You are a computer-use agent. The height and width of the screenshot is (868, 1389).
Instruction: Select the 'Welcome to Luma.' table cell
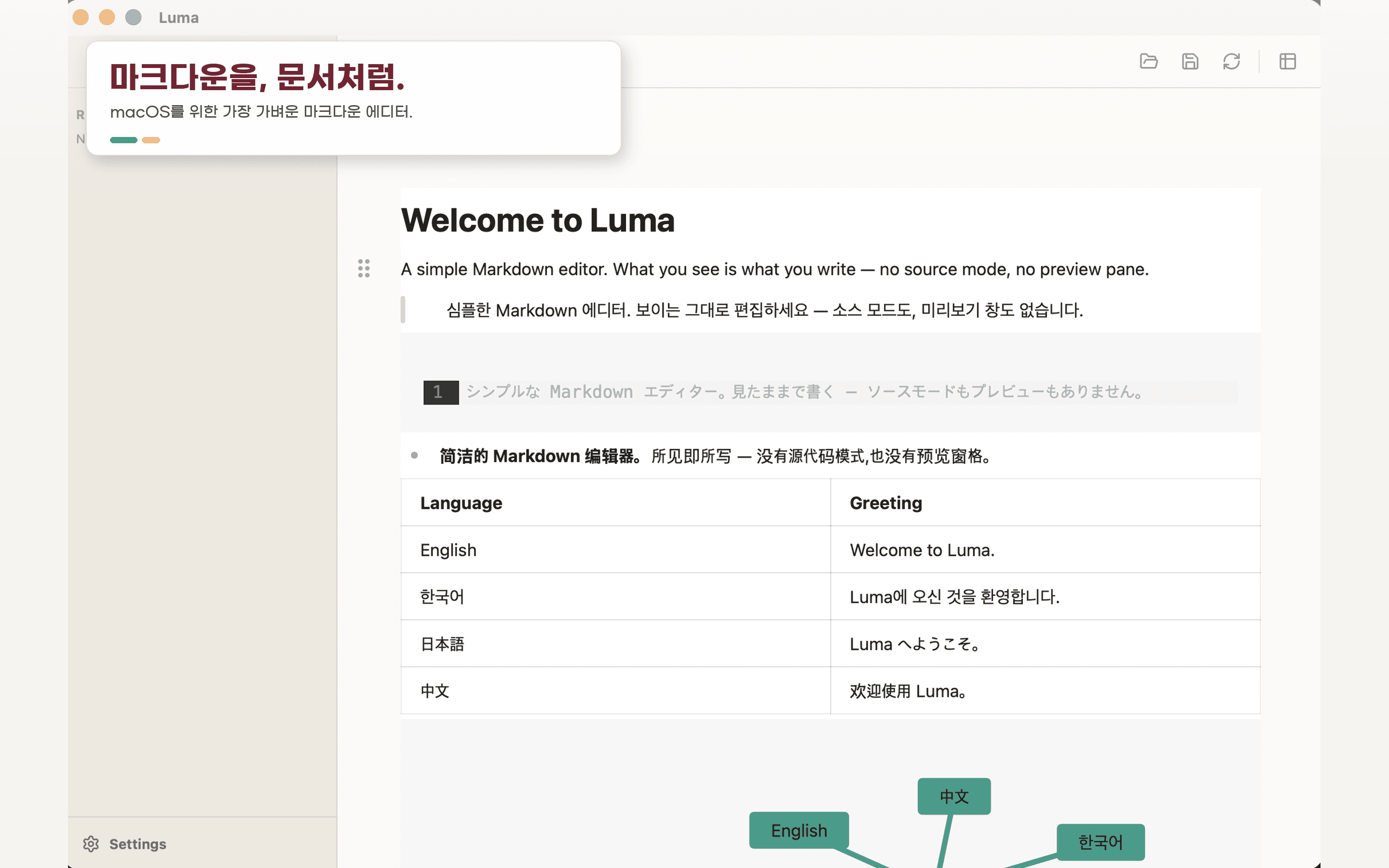coord(1045,550)
